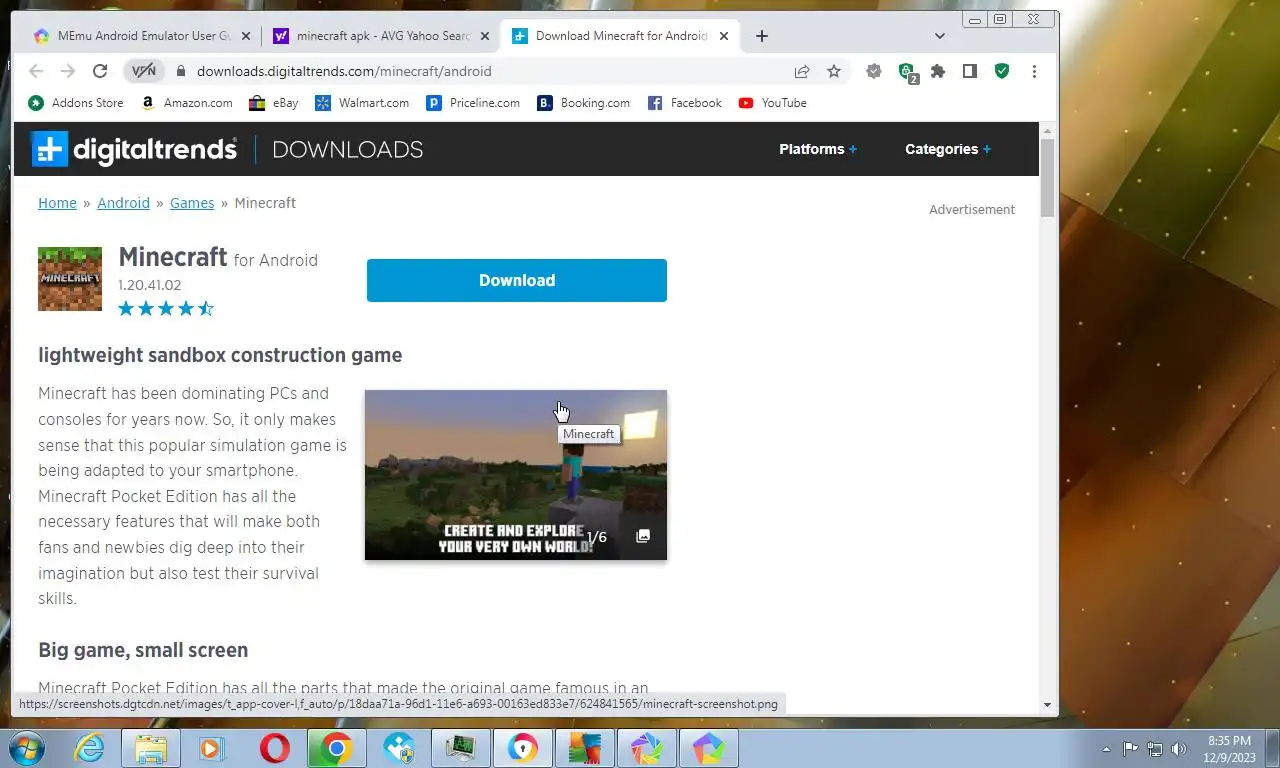This screenshot has width=1280, height=768.
Task: Open the MEmu pentagon icon on the taskbar
Action: pos(708,748)
